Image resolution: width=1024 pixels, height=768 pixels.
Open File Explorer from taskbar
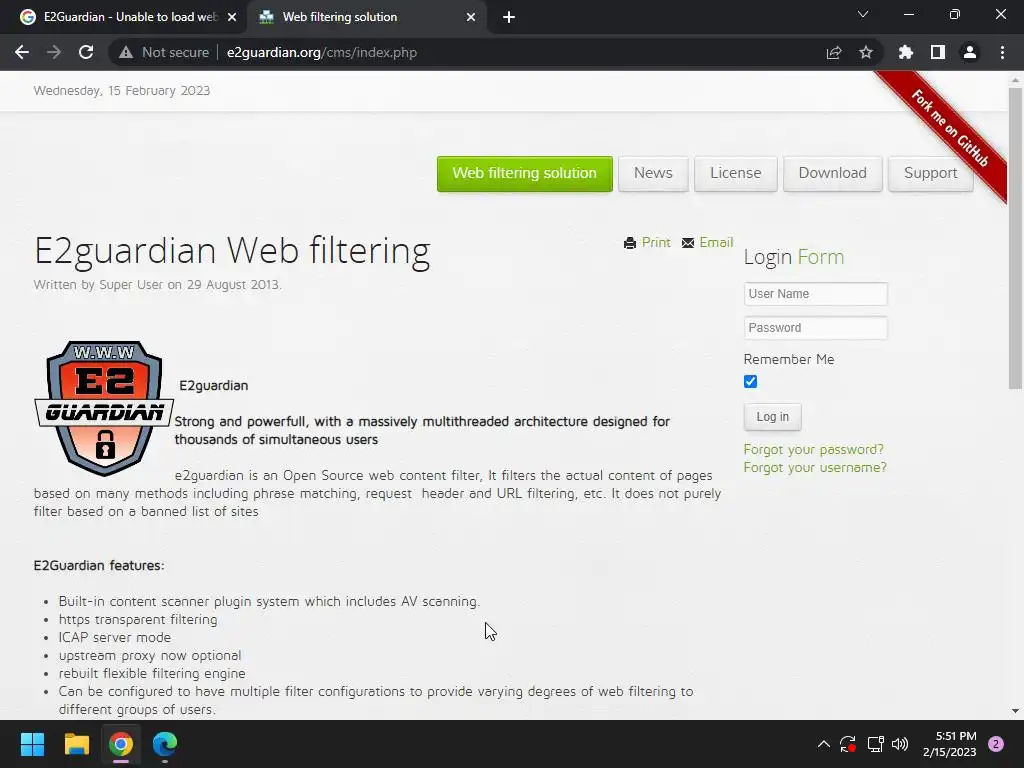(x=76, y=744)
